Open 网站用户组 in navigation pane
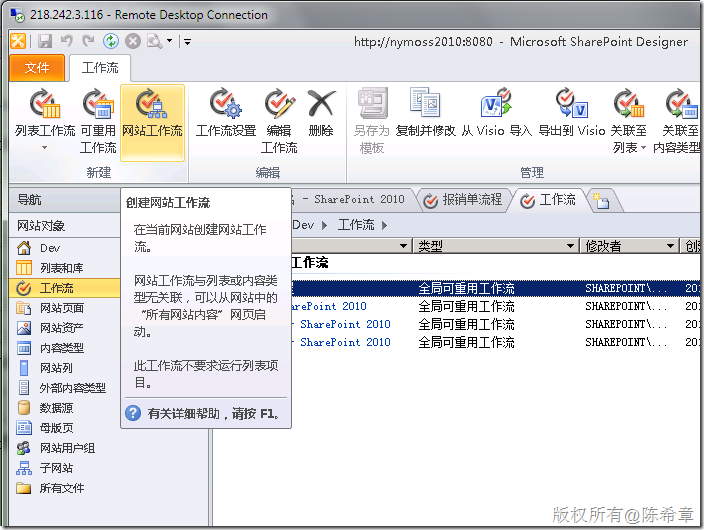704x530 pixels. click(64, 448)
